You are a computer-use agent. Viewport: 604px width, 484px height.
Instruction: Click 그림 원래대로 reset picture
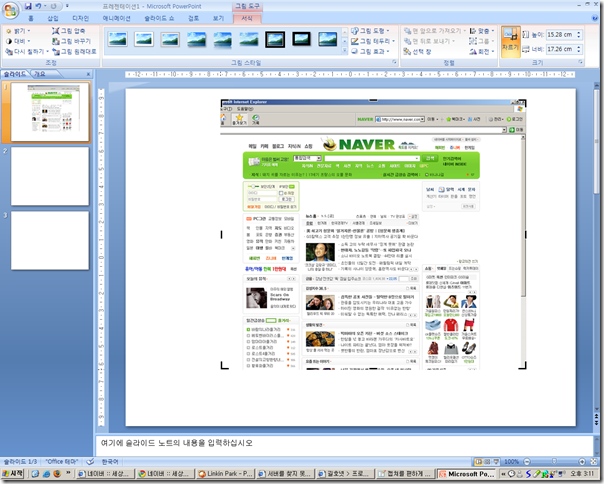click(x=75, y=51)
